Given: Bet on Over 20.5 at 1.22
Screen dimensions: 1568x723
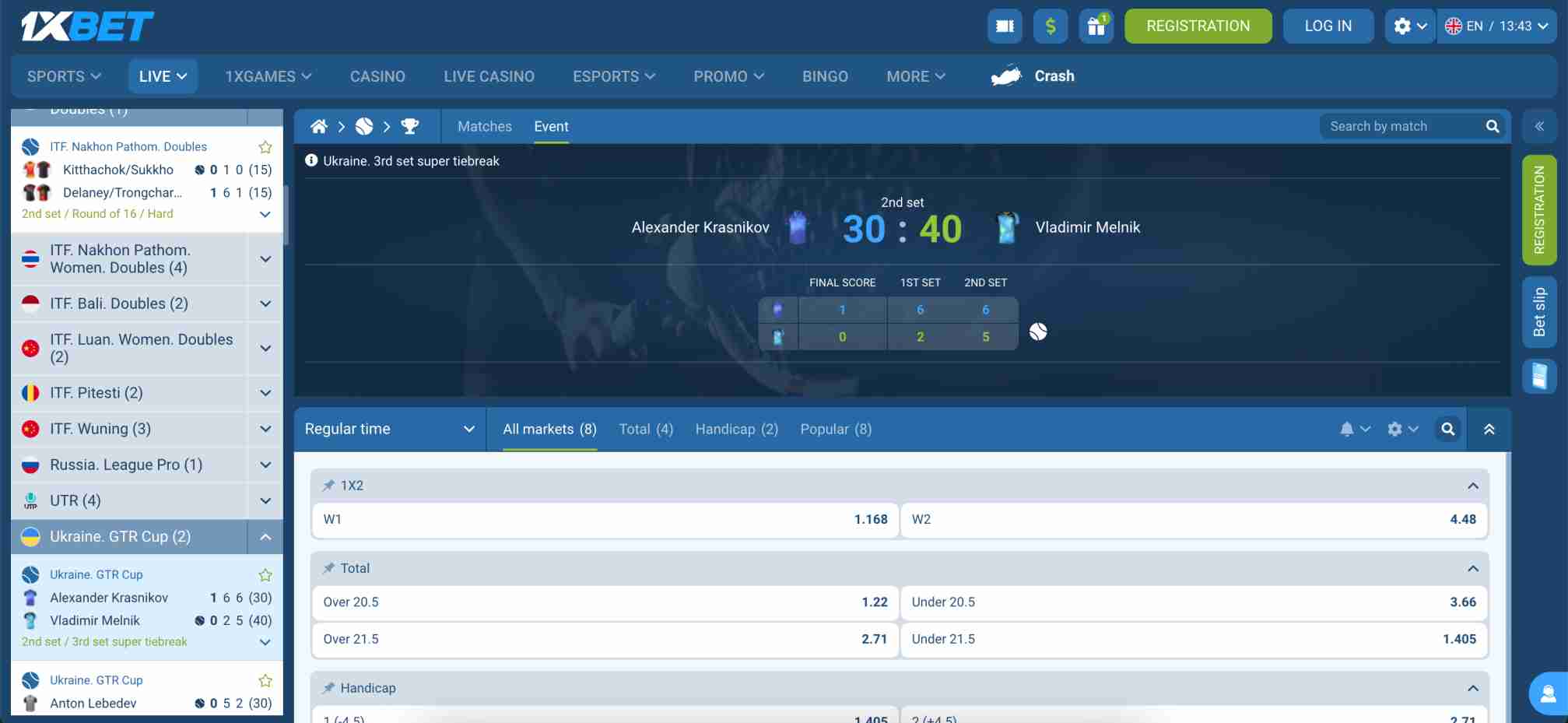Looking at the screenshot, I should point(605,602).
